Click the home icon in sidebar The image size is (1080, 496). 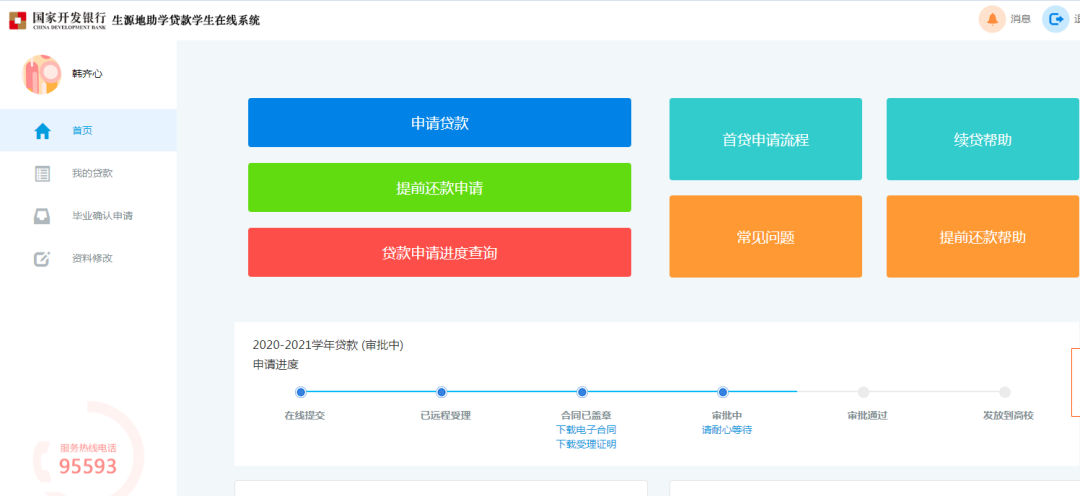point(42,131)
